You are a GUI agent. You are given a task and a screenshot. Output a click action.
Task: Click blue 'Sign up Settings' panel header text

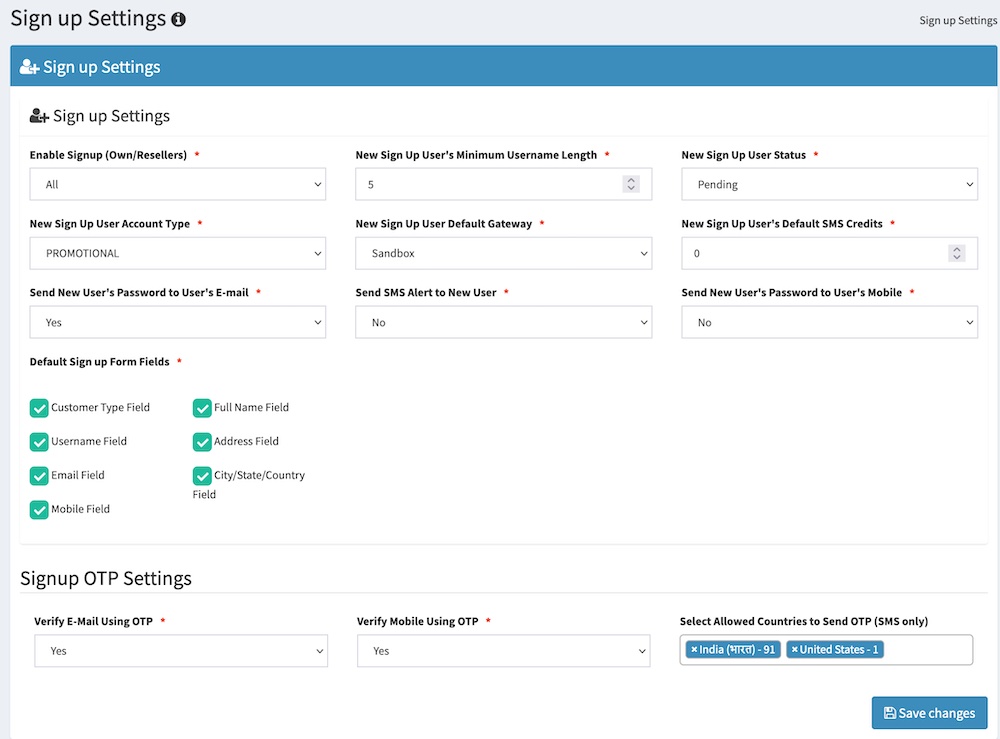click(x=101, y=67)
